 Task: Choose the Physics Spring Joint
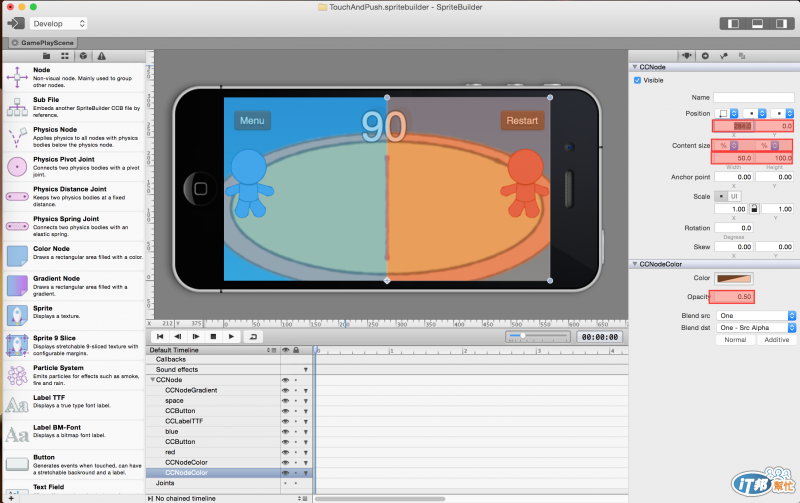point(74,226)
